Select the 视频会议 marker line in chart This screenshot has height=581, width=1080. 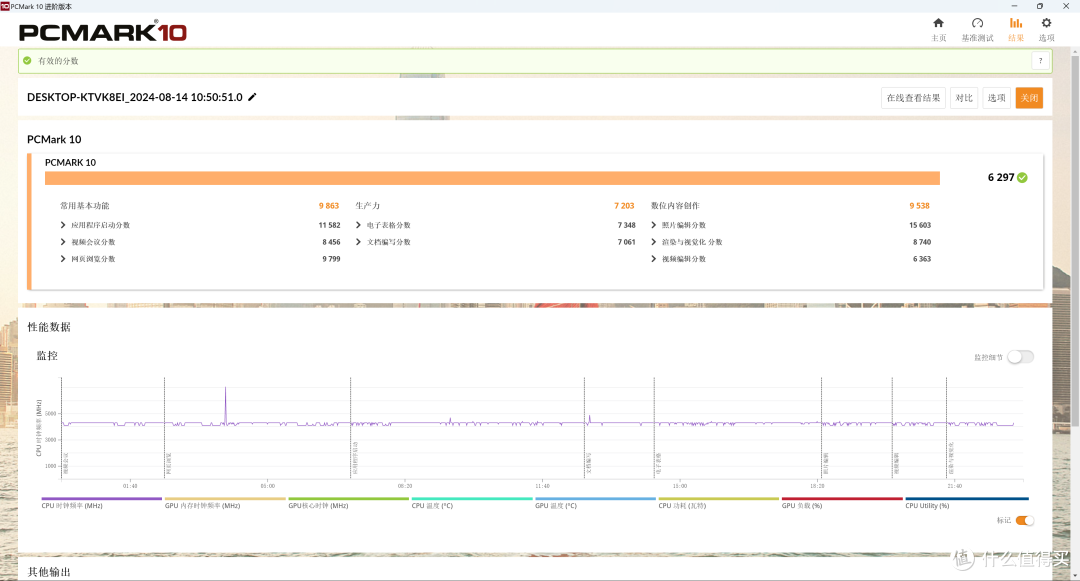pyautogui.click(x=61, y=427)
